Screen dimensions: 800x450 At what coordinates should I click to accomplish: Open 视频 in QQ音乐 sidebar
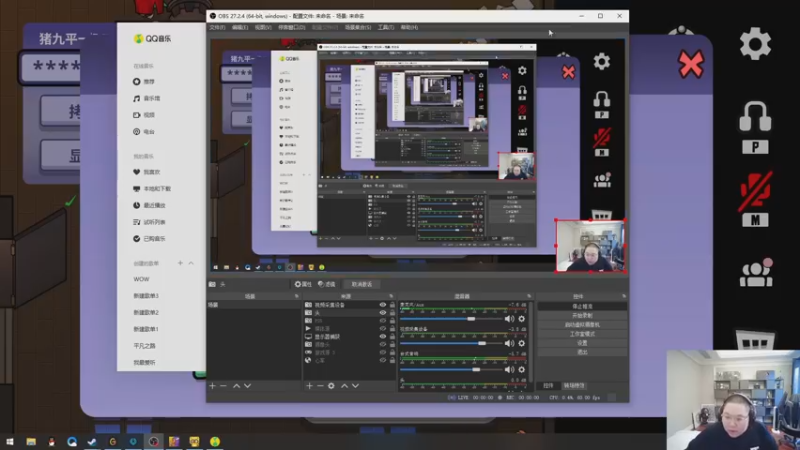tap(143, 115)
